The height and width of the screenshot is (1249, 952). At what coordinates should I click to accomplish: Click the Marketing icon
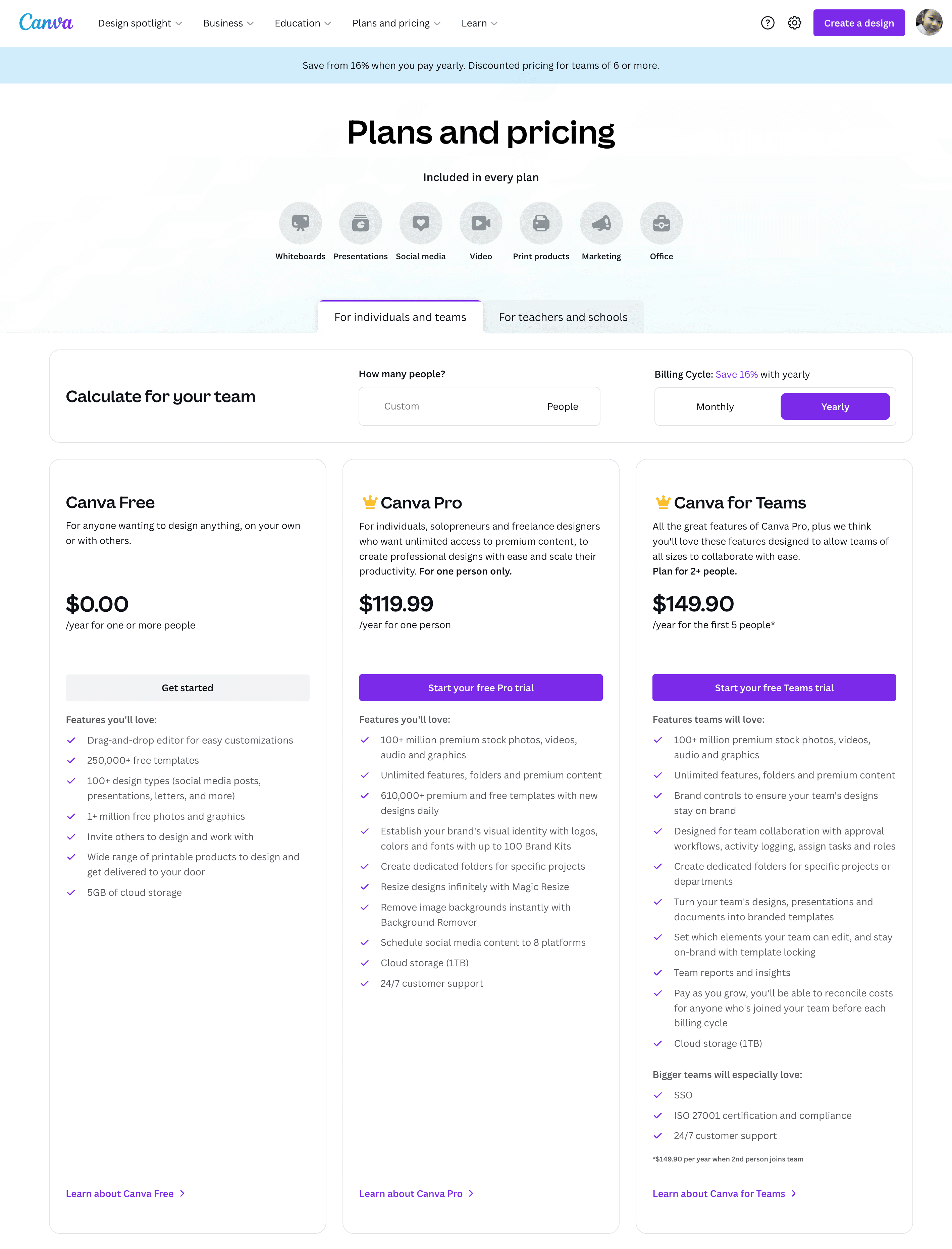pos(601,222)
